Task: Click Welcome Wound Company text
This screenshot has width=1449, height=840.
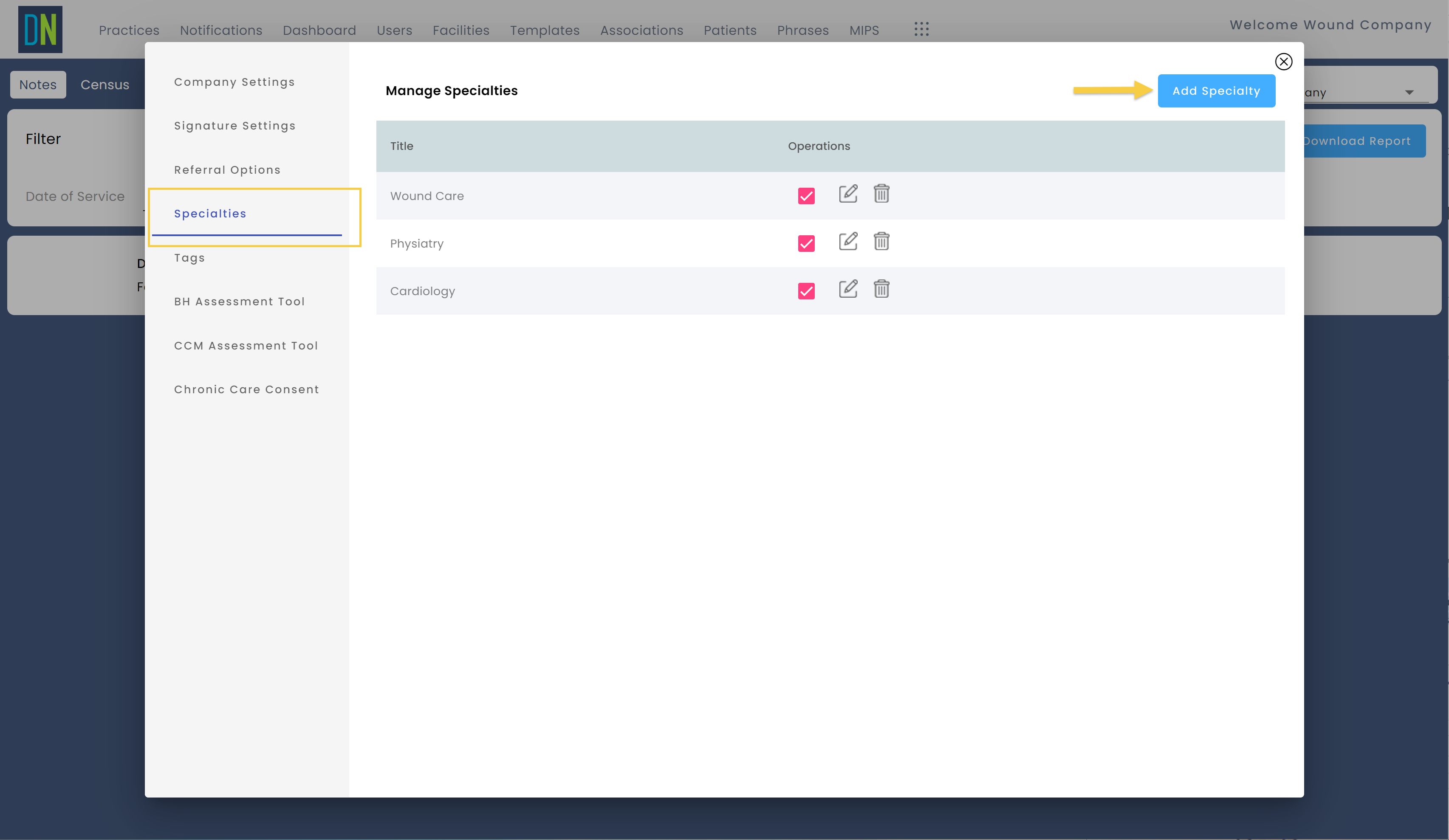Action: [1330, 25]
